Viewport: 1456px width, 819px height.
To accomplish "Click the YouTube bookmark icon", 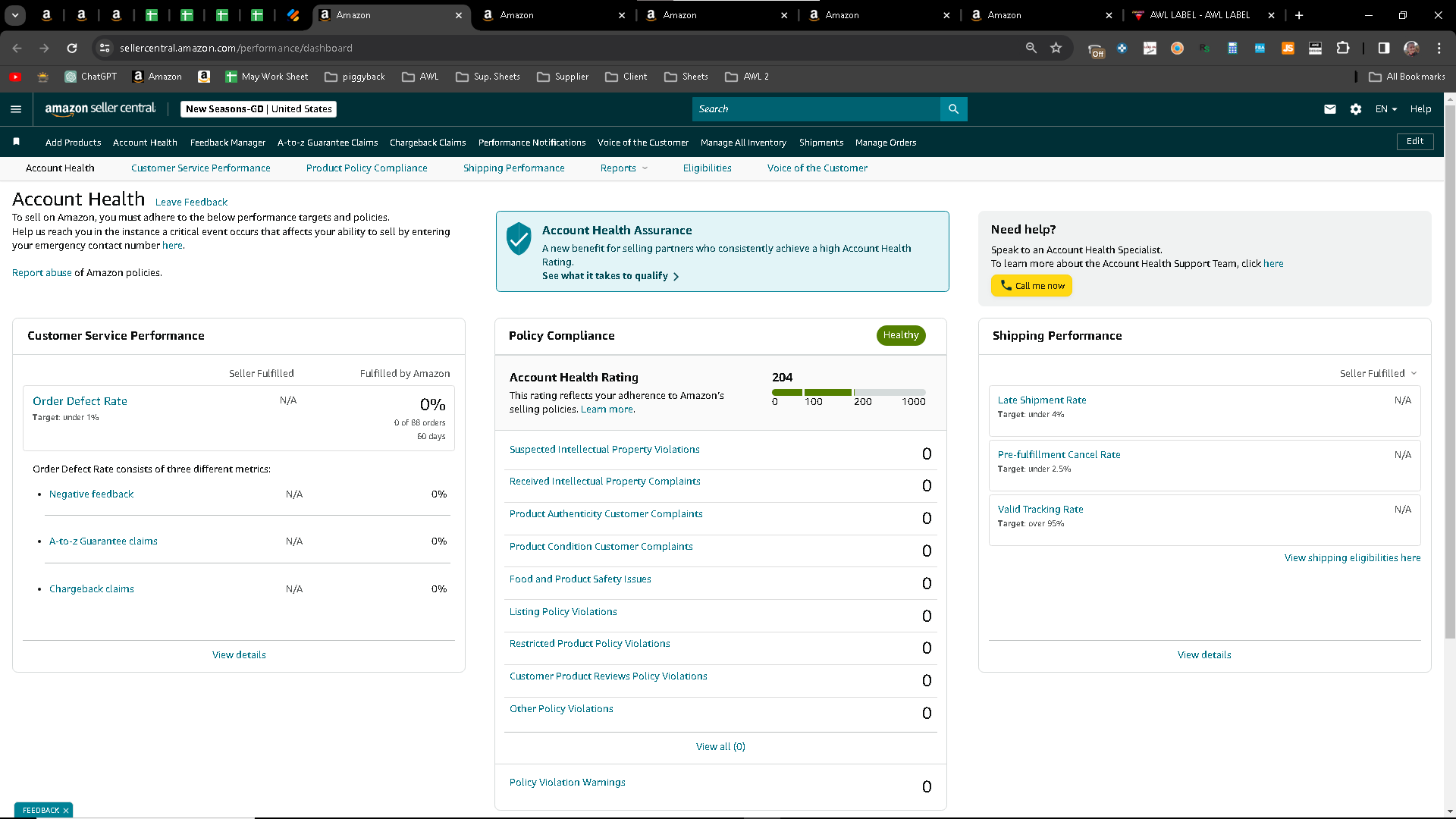I will click(x=15, y=77).
